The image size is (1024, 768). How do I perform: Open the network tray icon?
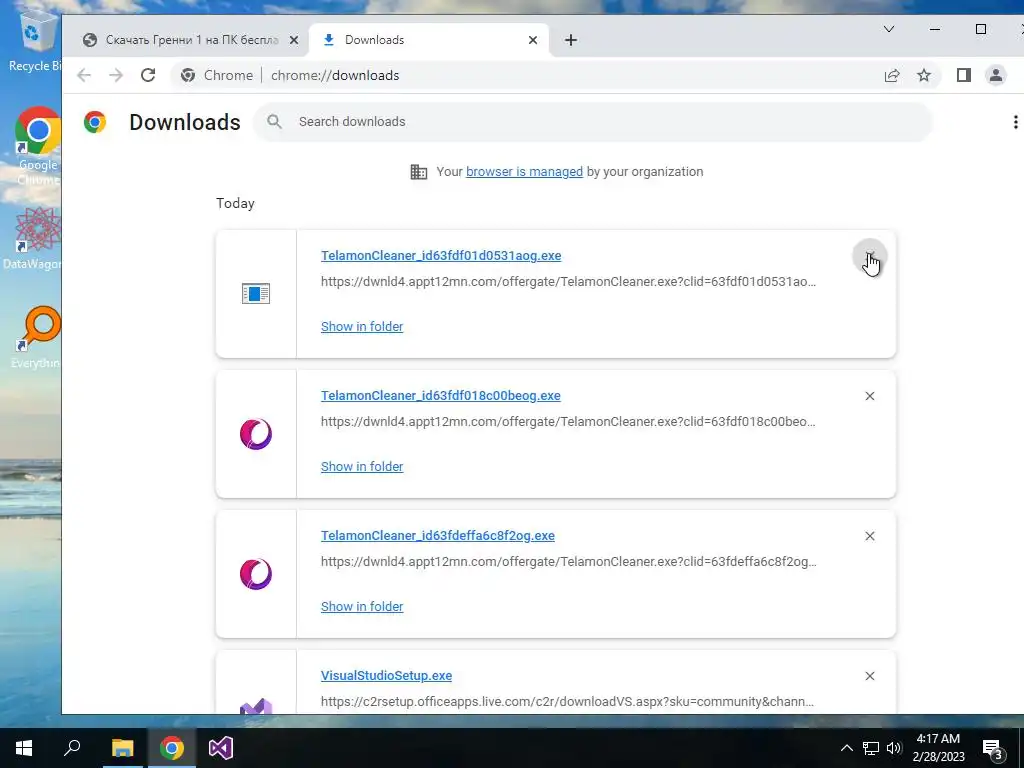[871, 748]
